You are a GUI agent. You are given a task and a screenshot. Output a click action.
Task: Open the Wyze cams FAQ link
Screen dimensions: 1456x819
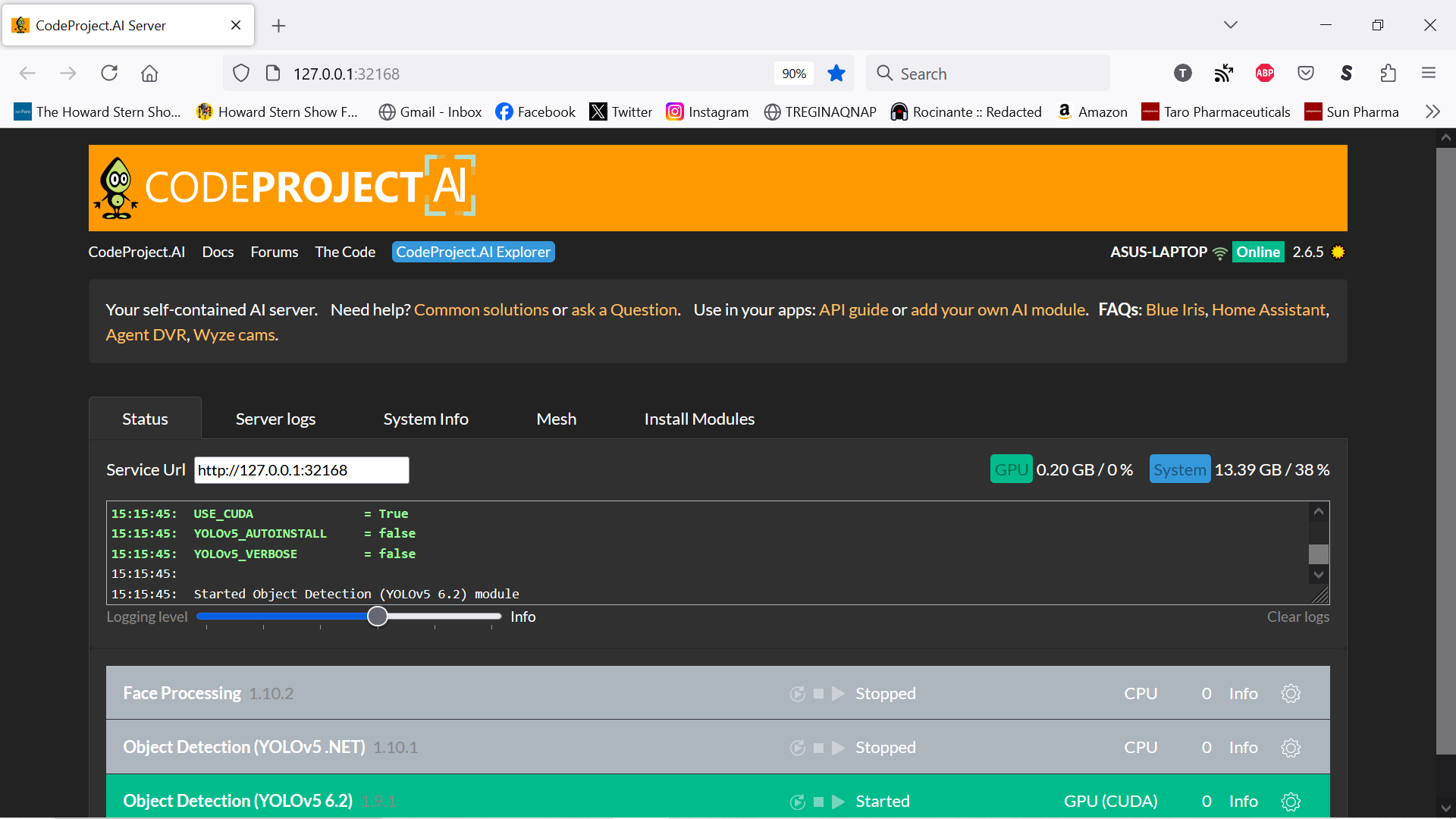[x=234, y=334]
